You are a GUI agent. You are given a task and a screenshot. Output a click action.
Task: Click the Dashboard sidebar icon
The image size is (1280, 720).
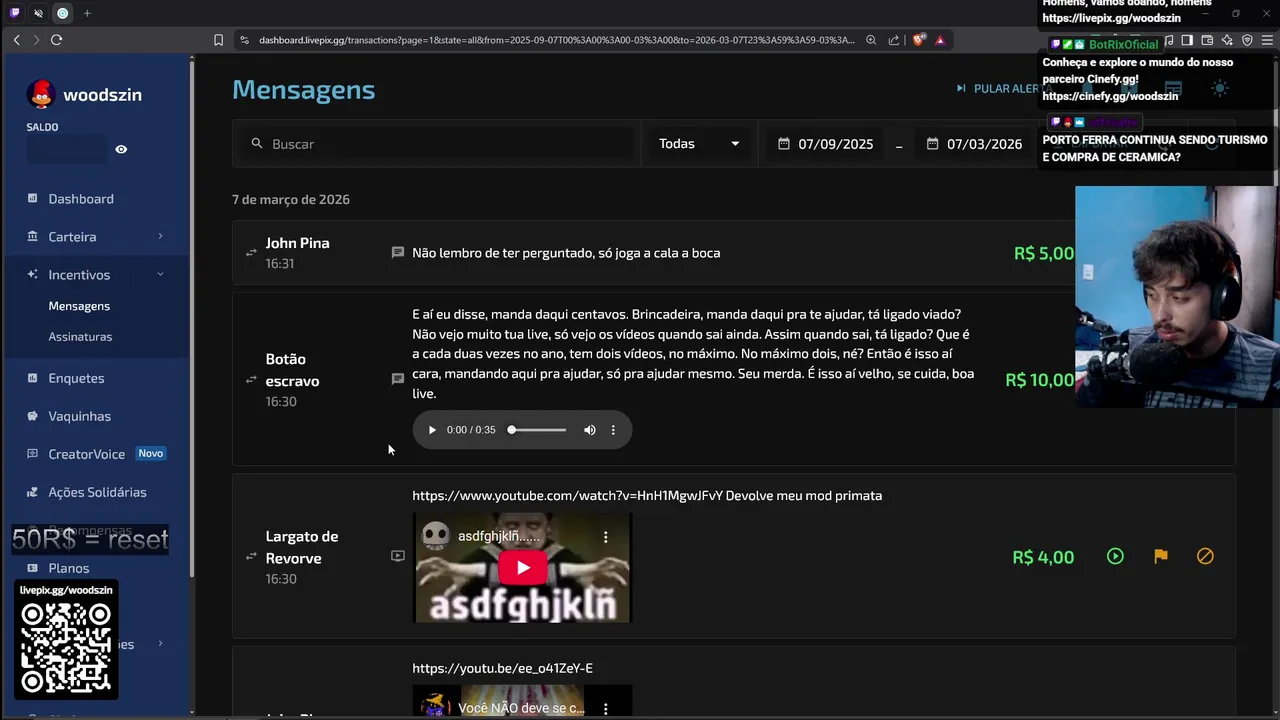(x=33, y=198)
